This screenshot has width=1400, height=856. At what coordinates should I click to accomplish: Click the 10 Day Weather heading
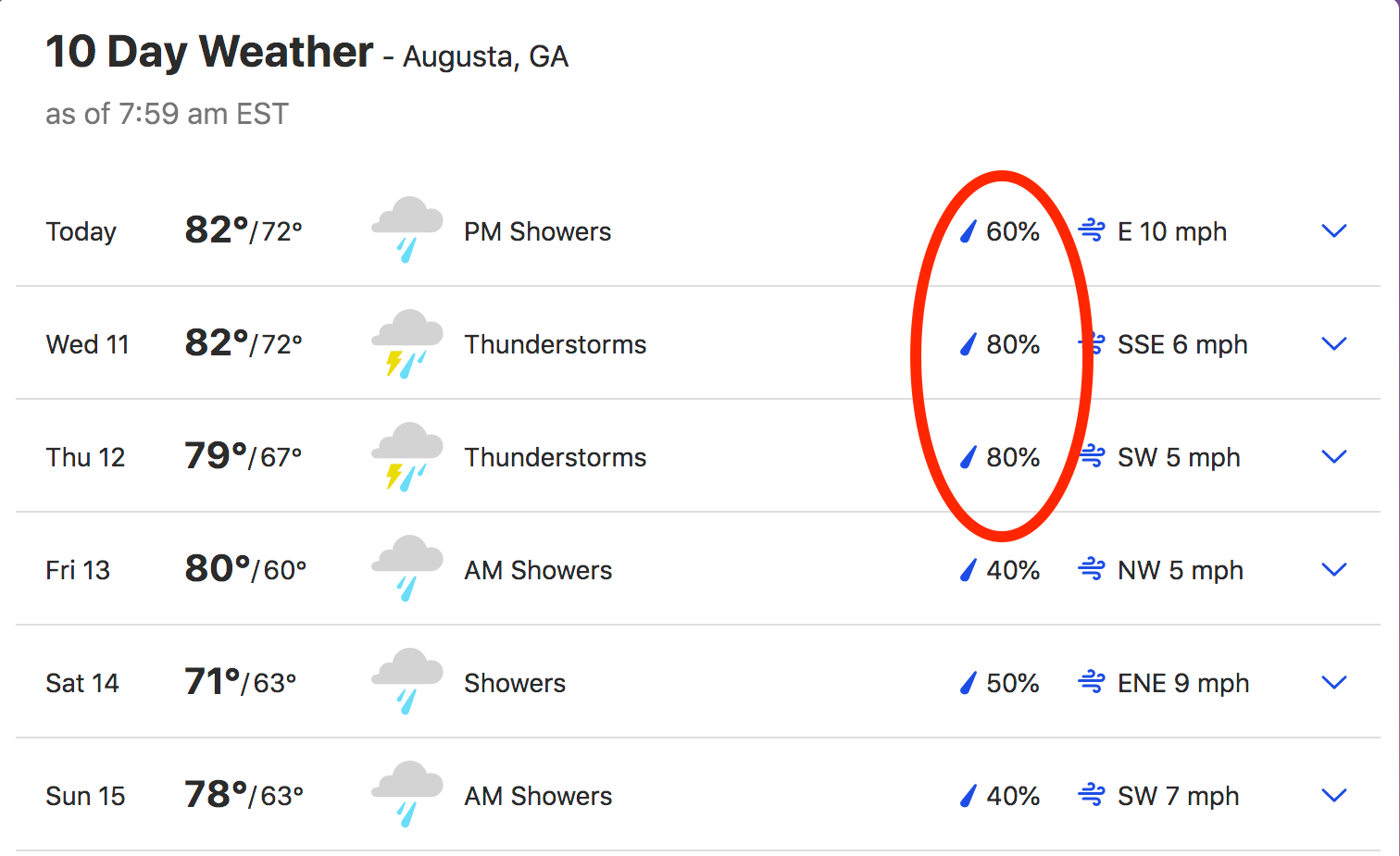pos(209,52)
